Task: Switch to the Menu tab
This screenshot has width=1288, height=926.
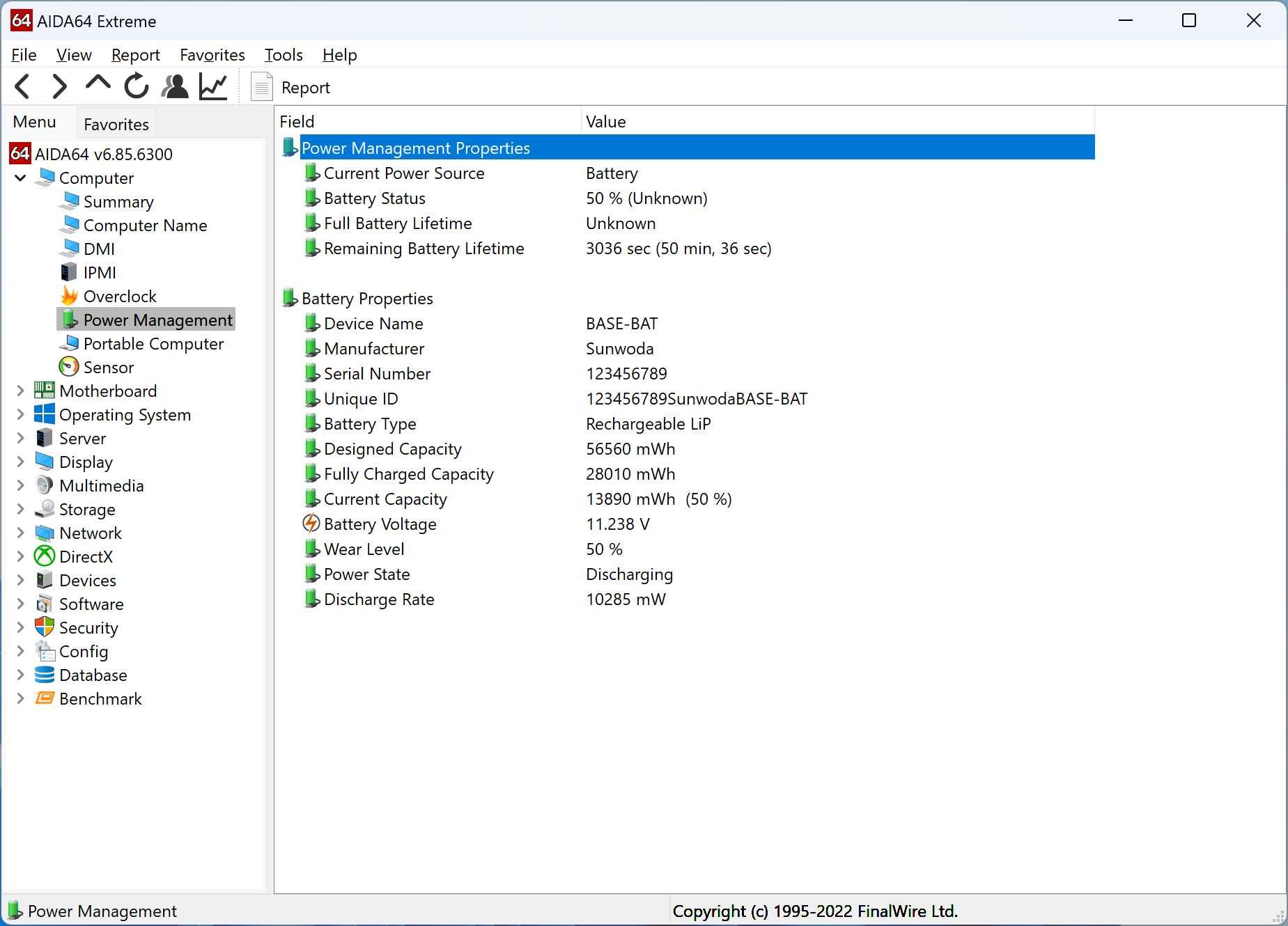Action: [x=34, y=122]
